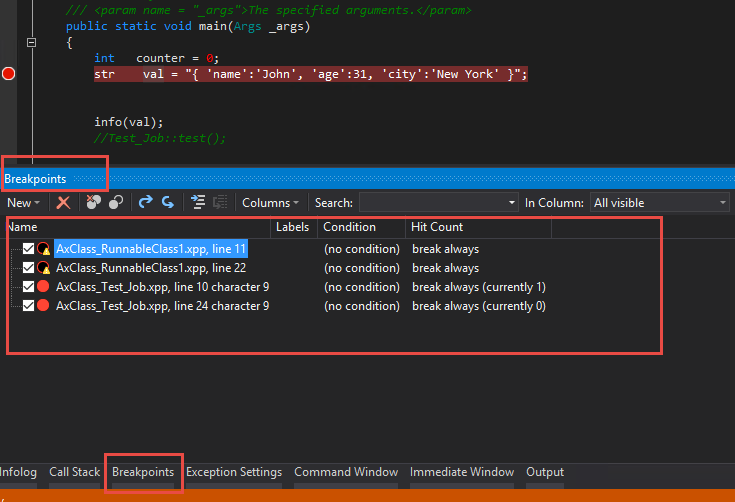Open the New breakpoint dropdown
735x502 pixels.
pyautogui.click(x=23, y=203)
